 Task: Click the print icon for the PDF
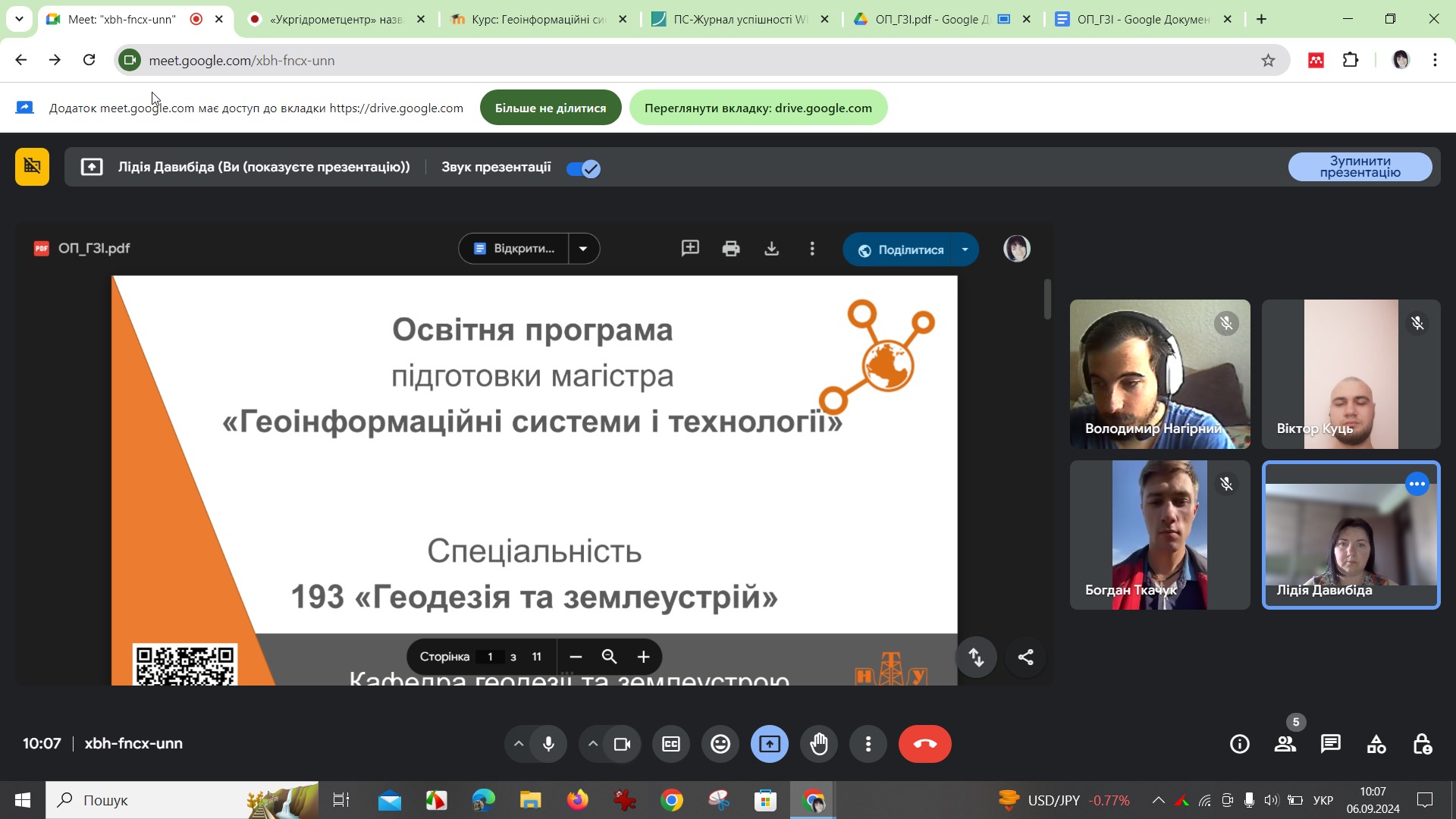pos(731,249)
